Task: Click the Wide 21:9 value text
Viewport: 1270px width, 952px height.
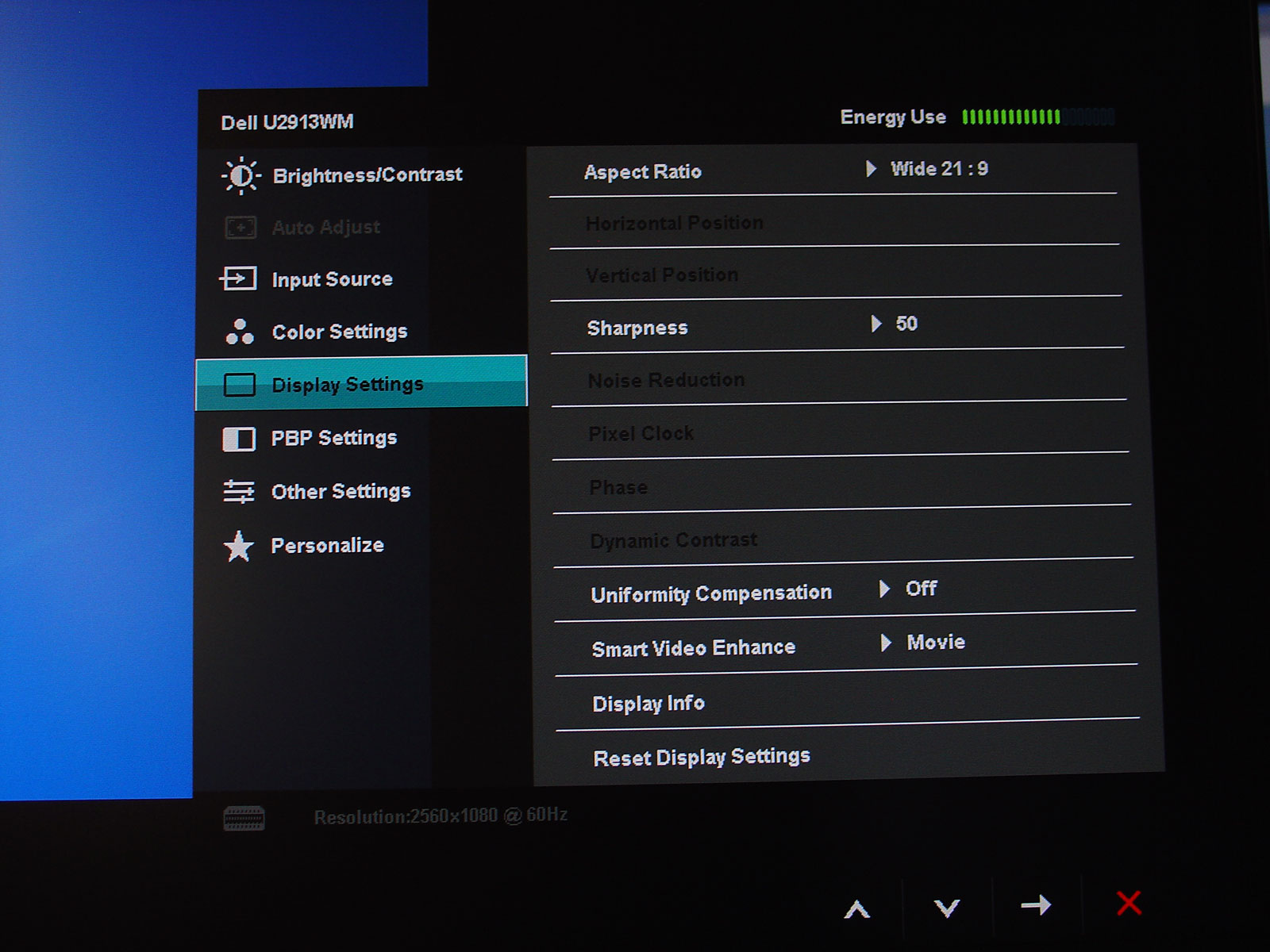Action: click(x=939, y=169)
